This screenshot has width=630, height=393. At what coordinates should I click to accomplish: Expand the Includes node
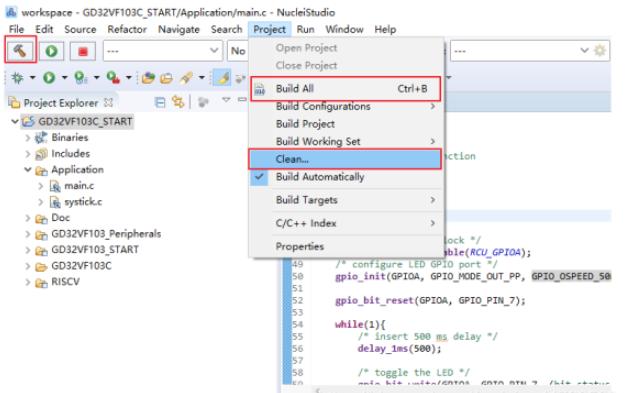pyautogui.click(x=27, y=154)
